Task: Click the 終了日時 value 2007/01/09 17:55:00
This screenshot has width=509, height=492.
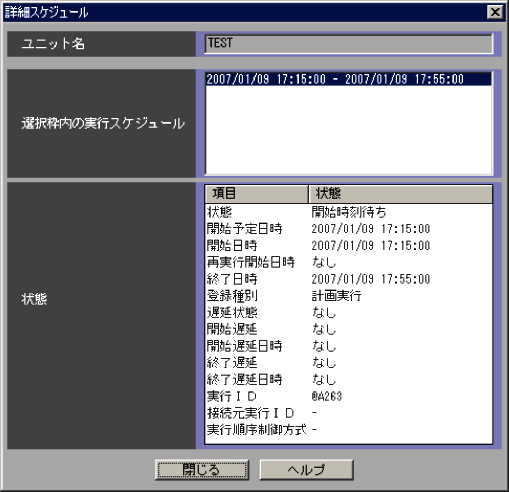Action: tap(371, 279)
